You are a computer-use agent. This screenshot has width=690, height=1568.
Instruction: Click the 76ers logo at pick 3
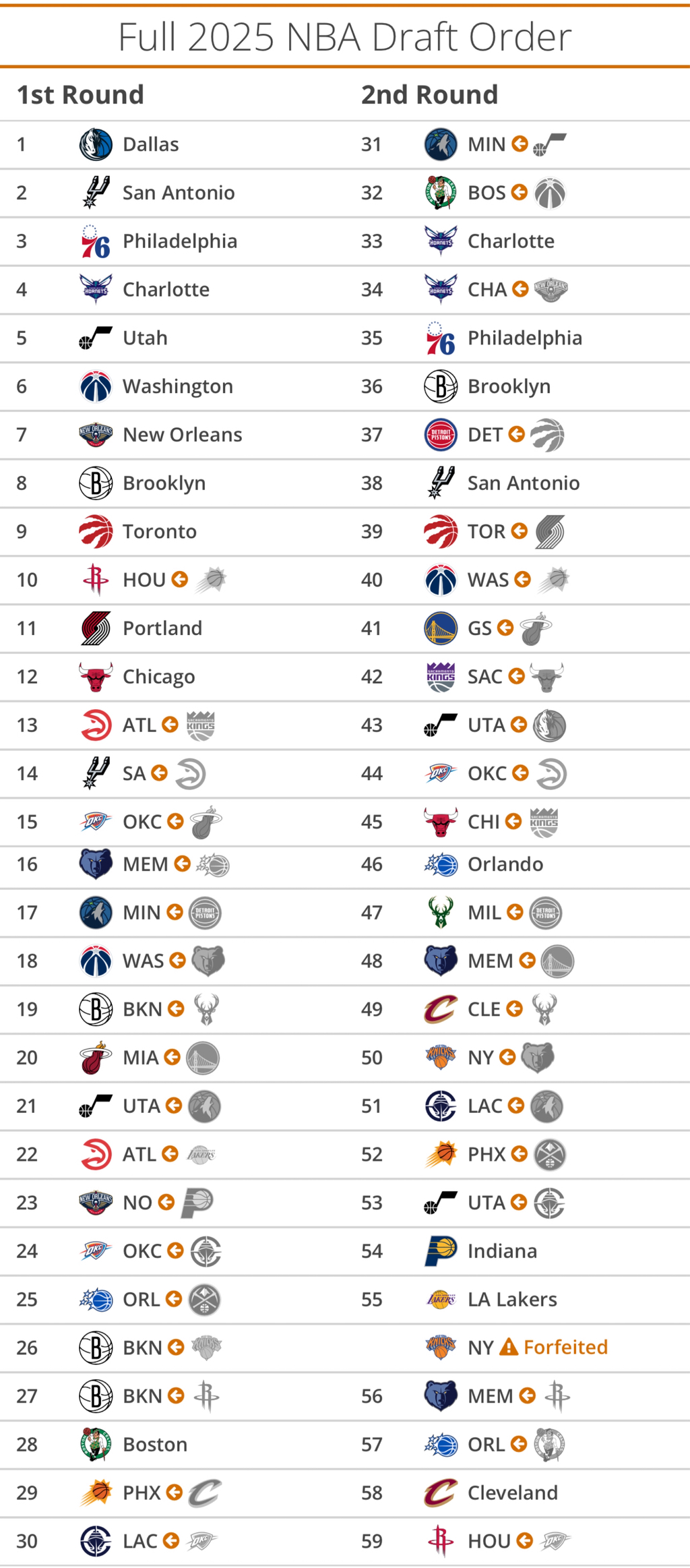pyautogui.click(x=96, y=242)
